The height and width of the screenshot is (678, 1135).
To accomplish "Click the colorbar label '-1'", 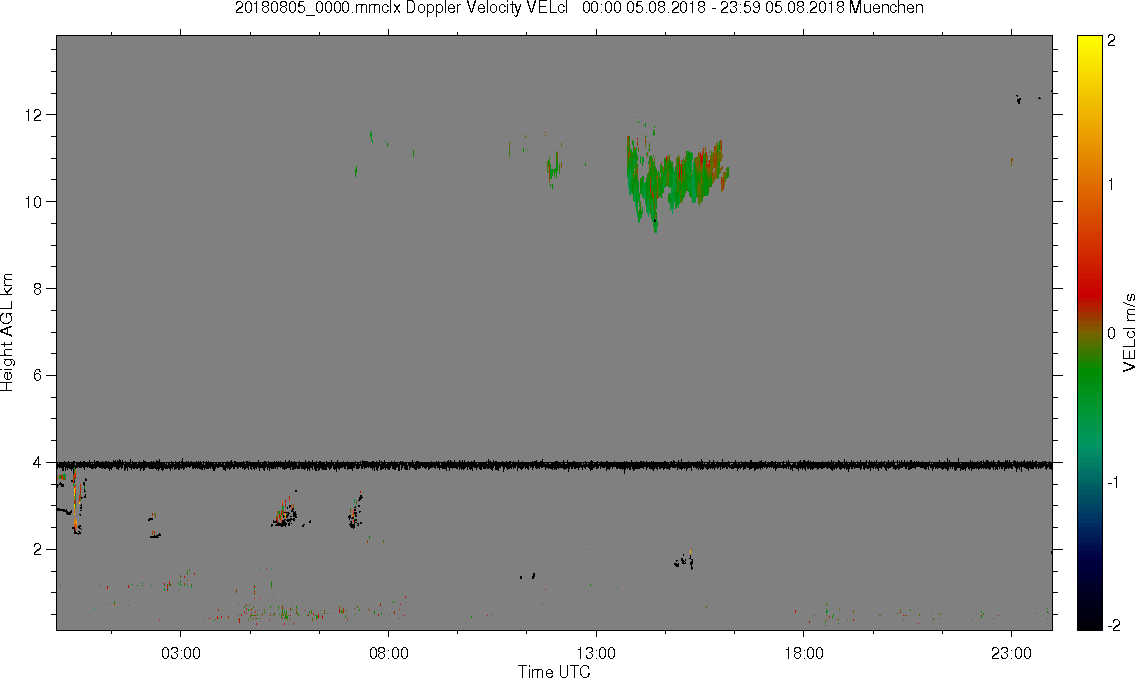I will click(x=1113, y=483).
